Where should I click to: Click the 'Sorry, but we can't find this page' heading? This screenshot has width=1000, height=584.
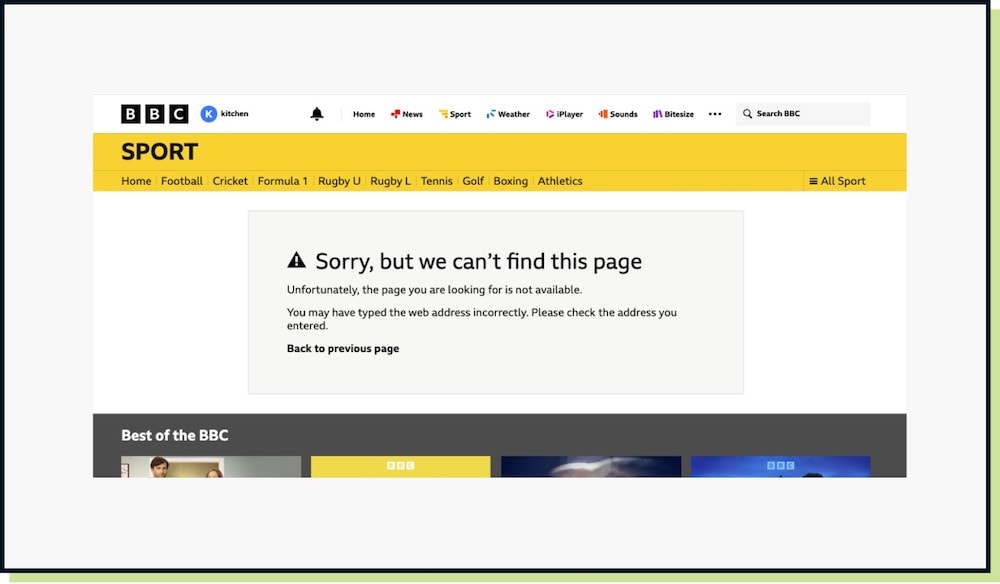479,261
